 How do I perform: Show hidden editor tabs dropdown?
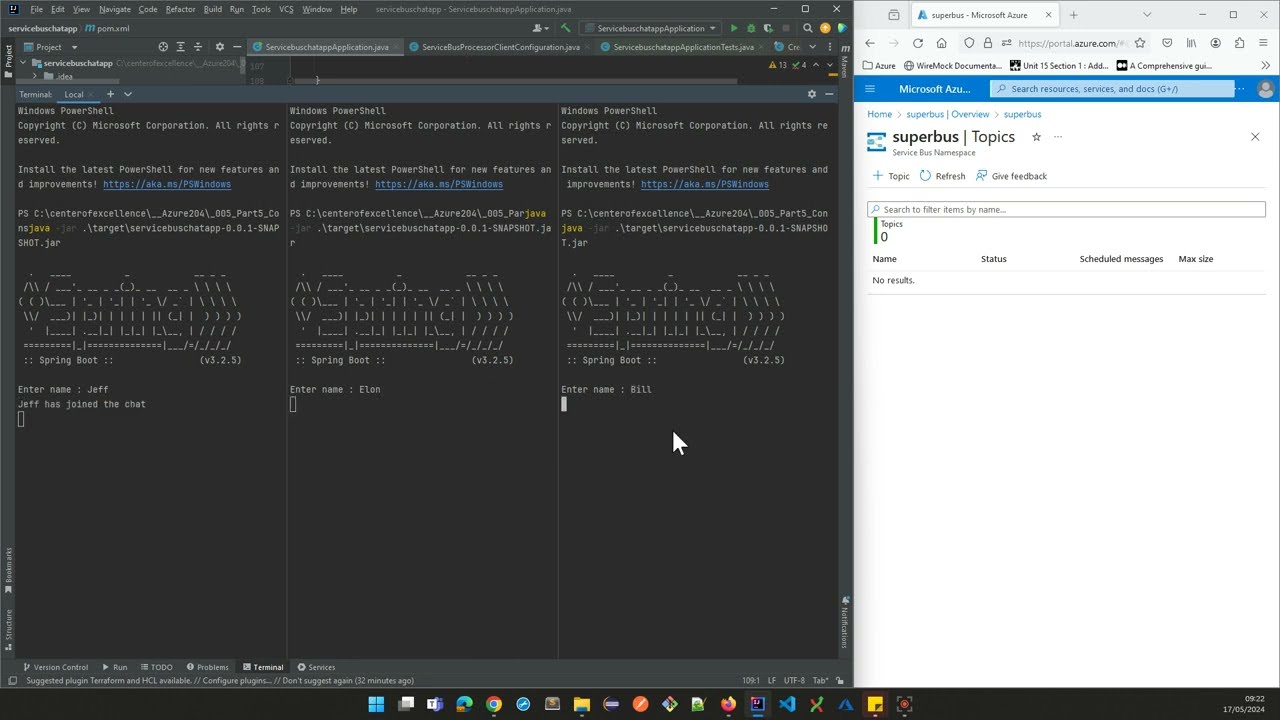811,47
